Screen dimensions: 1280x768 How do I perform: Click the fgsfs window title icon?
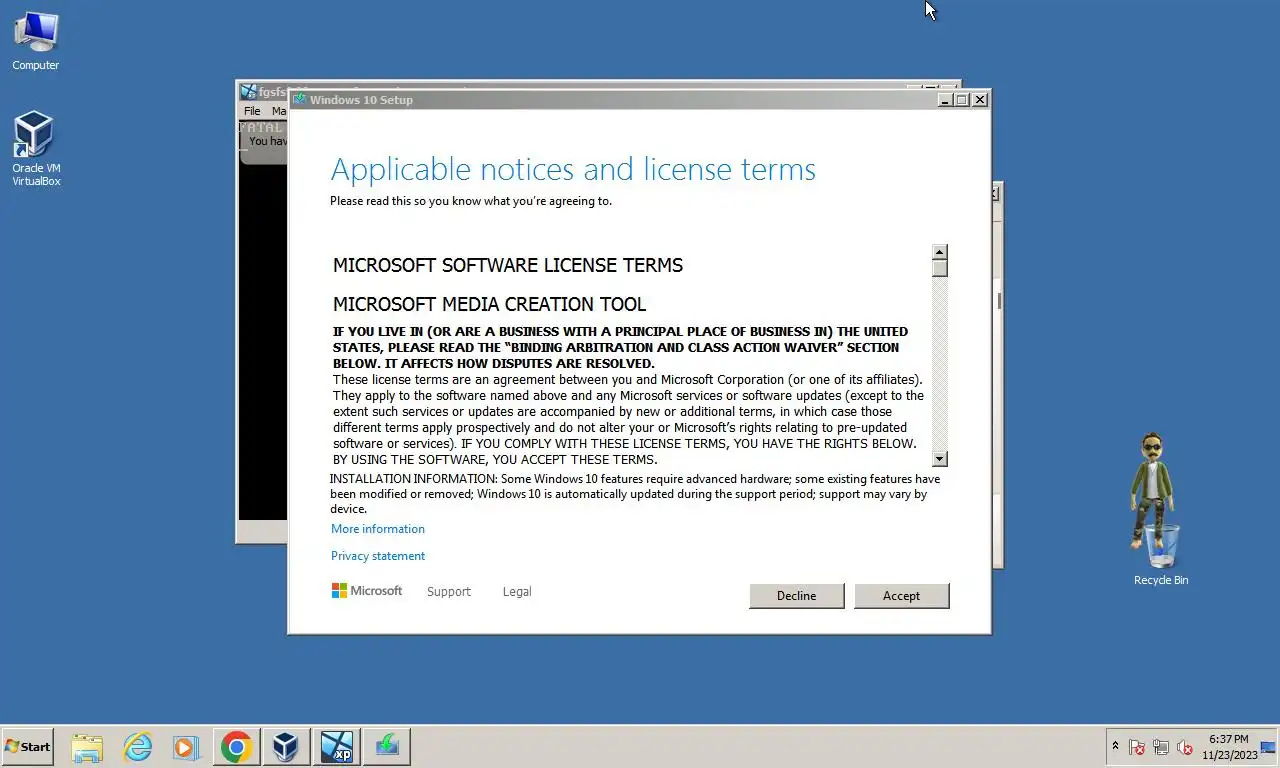tap(249, 91)
